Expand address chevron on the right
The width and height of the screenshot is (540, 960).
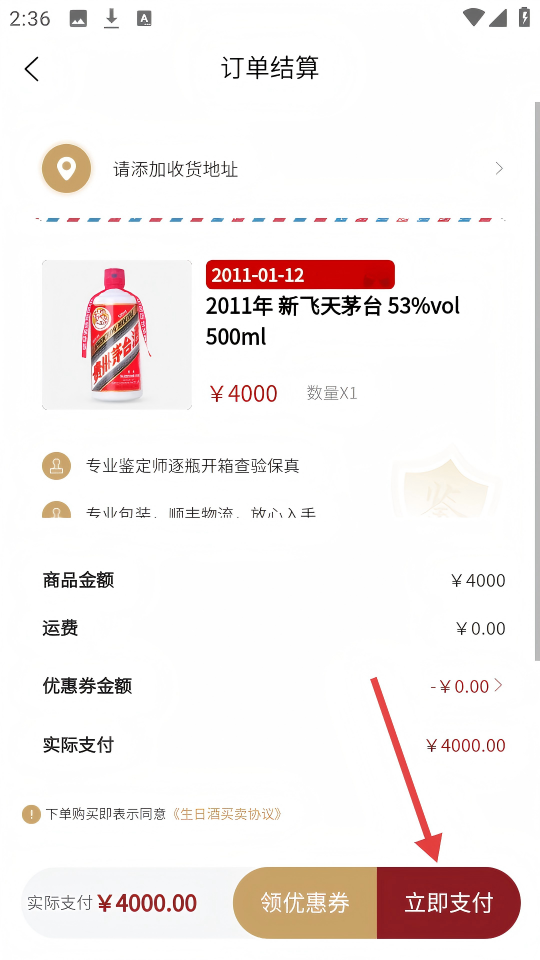pos(499,168)
